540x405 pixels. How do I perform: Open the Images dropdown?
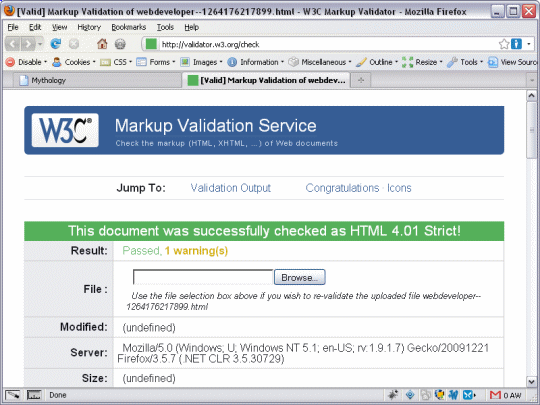pos(201,62)
